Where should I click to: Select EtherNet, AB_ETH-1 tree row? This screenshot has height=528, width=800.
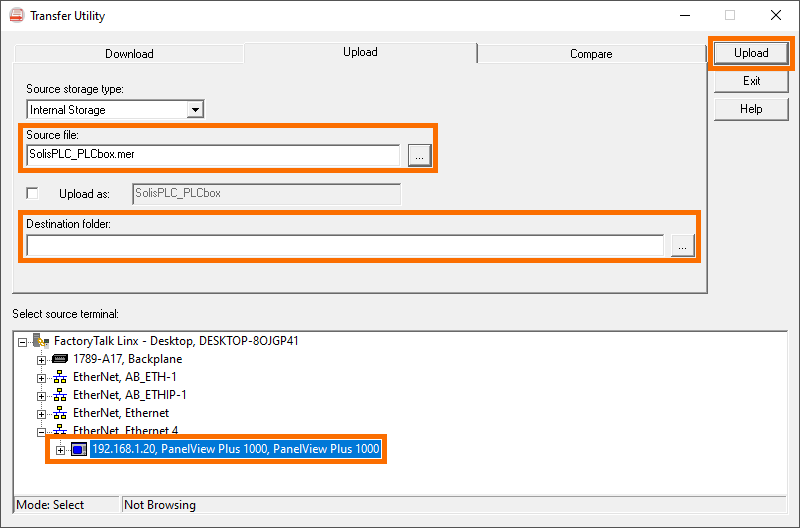point(124,377)
